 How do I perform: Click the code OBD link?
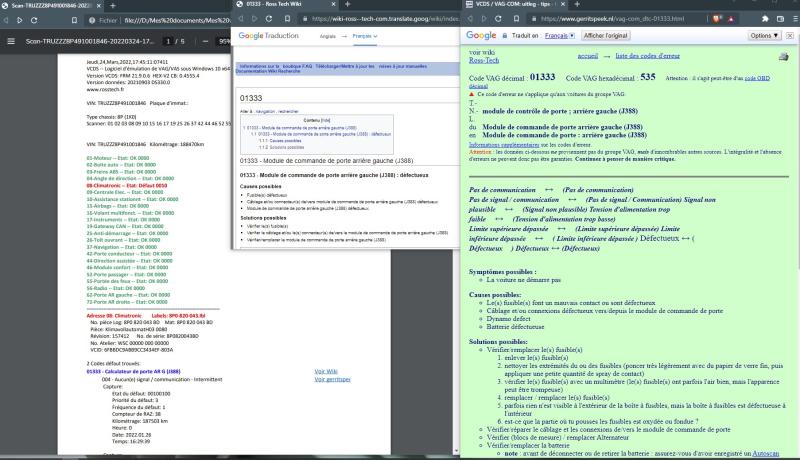tap(757, 78)
